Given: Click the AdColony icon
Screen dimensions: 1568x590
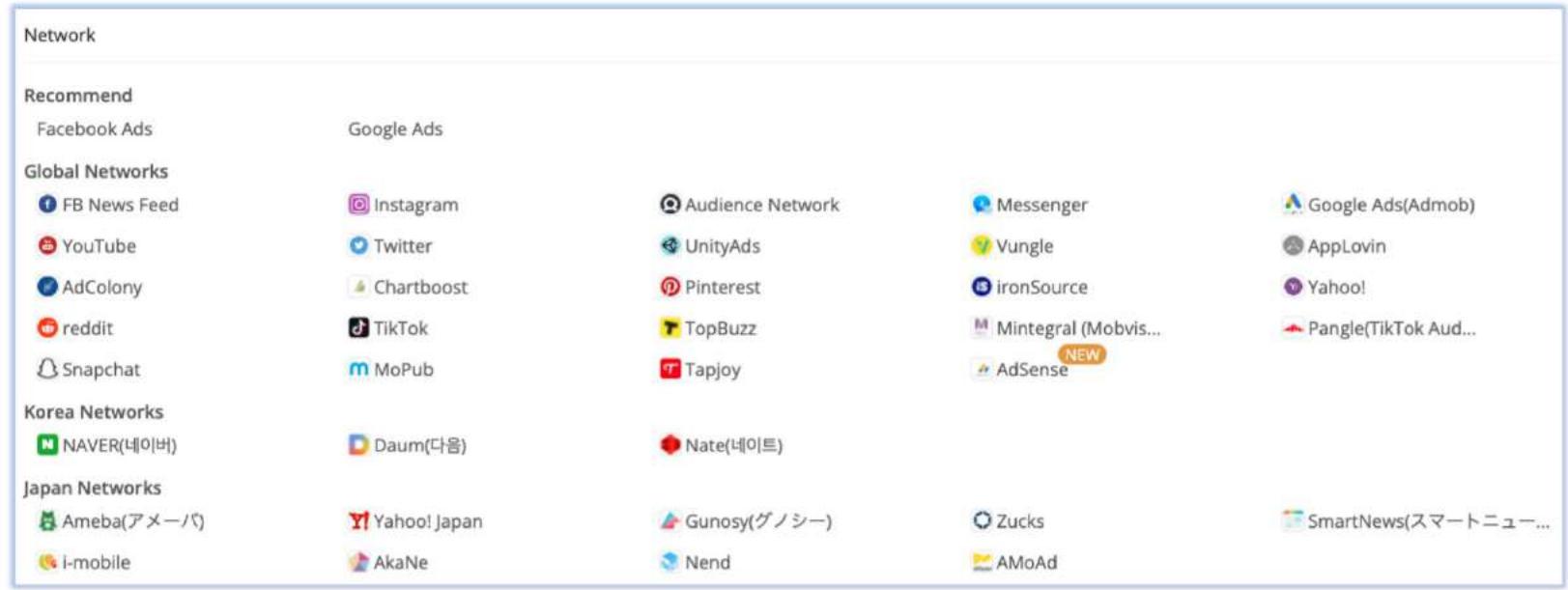Looking at the screenshot, I should (47, 287).
